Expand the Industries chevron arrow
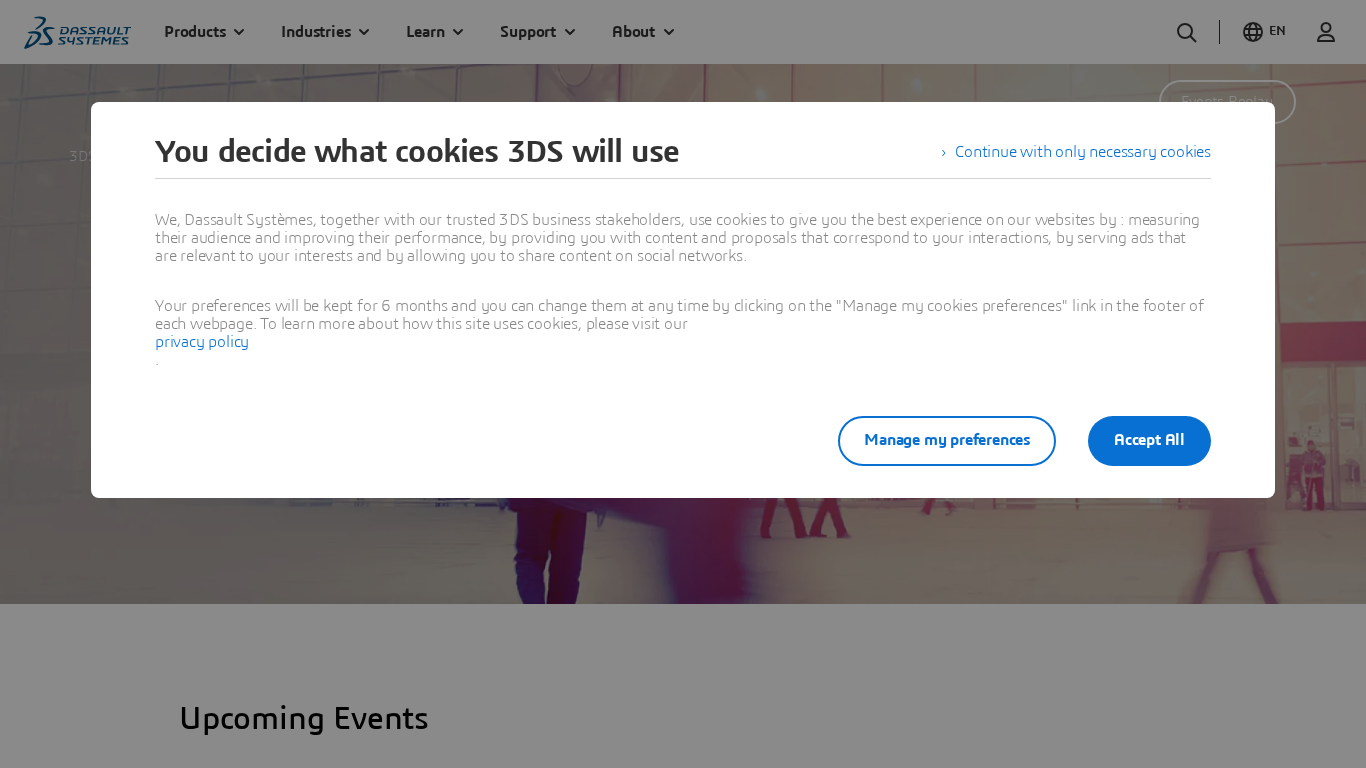This screenshot has width=1366, height=768. [x=364, y=32]
